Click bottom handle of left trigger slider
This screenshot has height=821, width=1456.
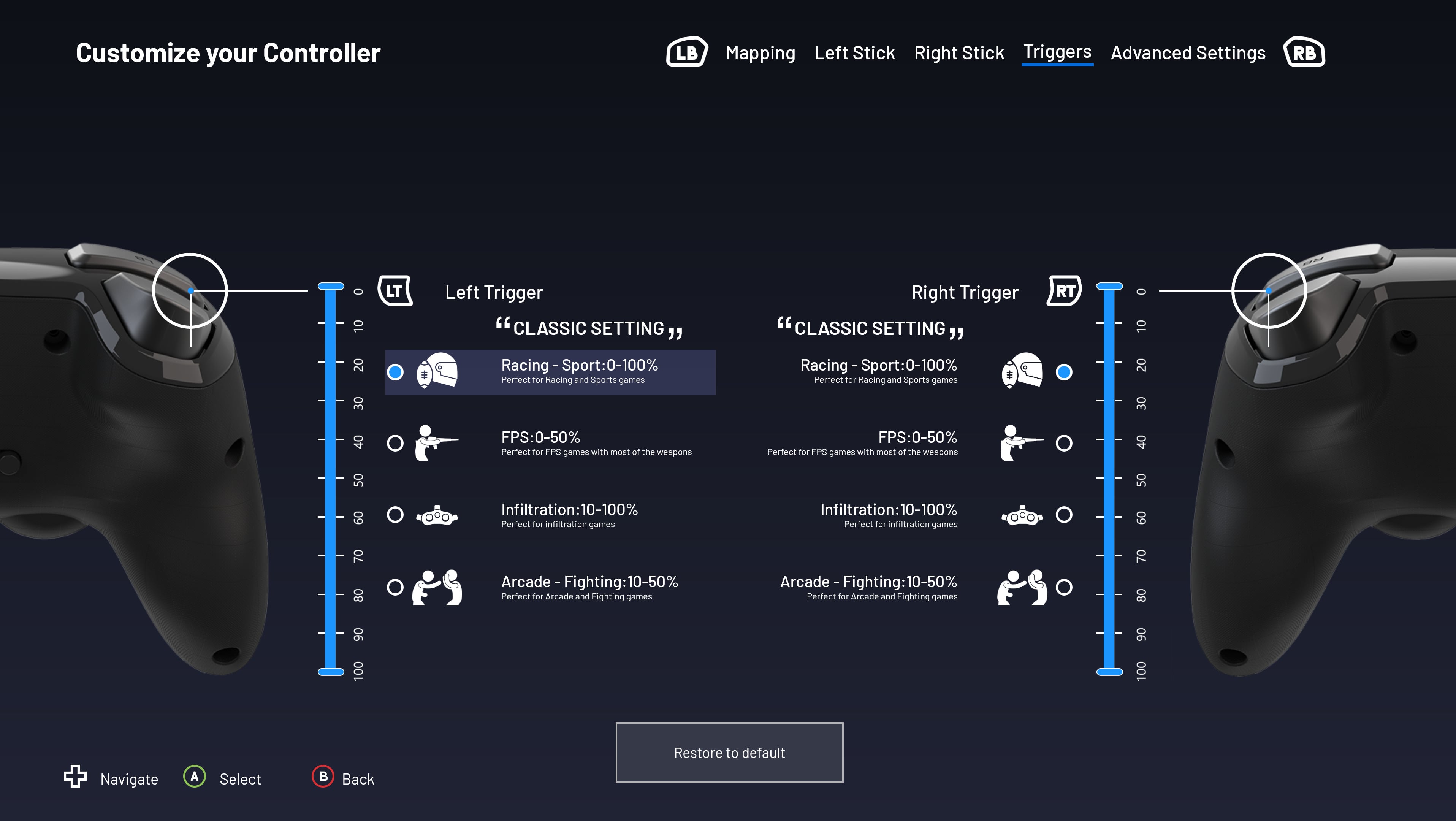[x=331, y=672]
